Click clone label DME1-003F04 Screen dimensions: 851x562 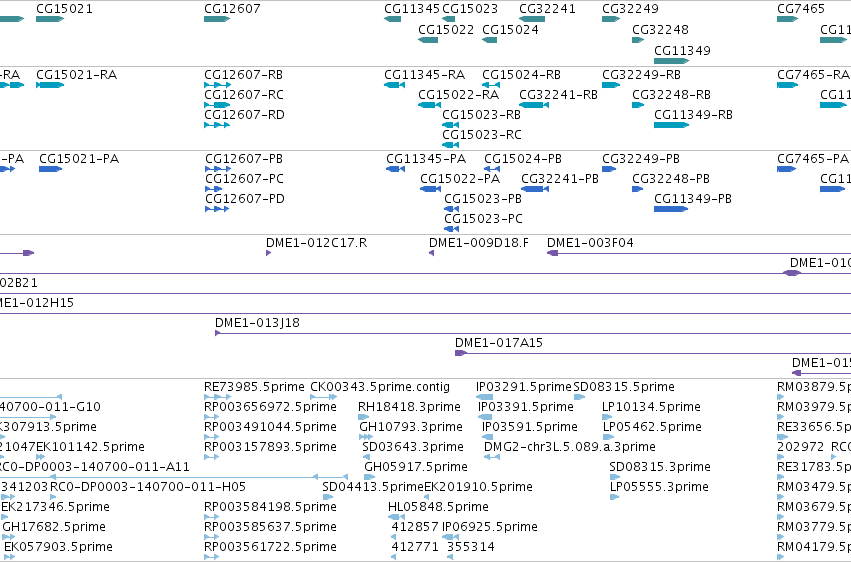tap(590, 242)
